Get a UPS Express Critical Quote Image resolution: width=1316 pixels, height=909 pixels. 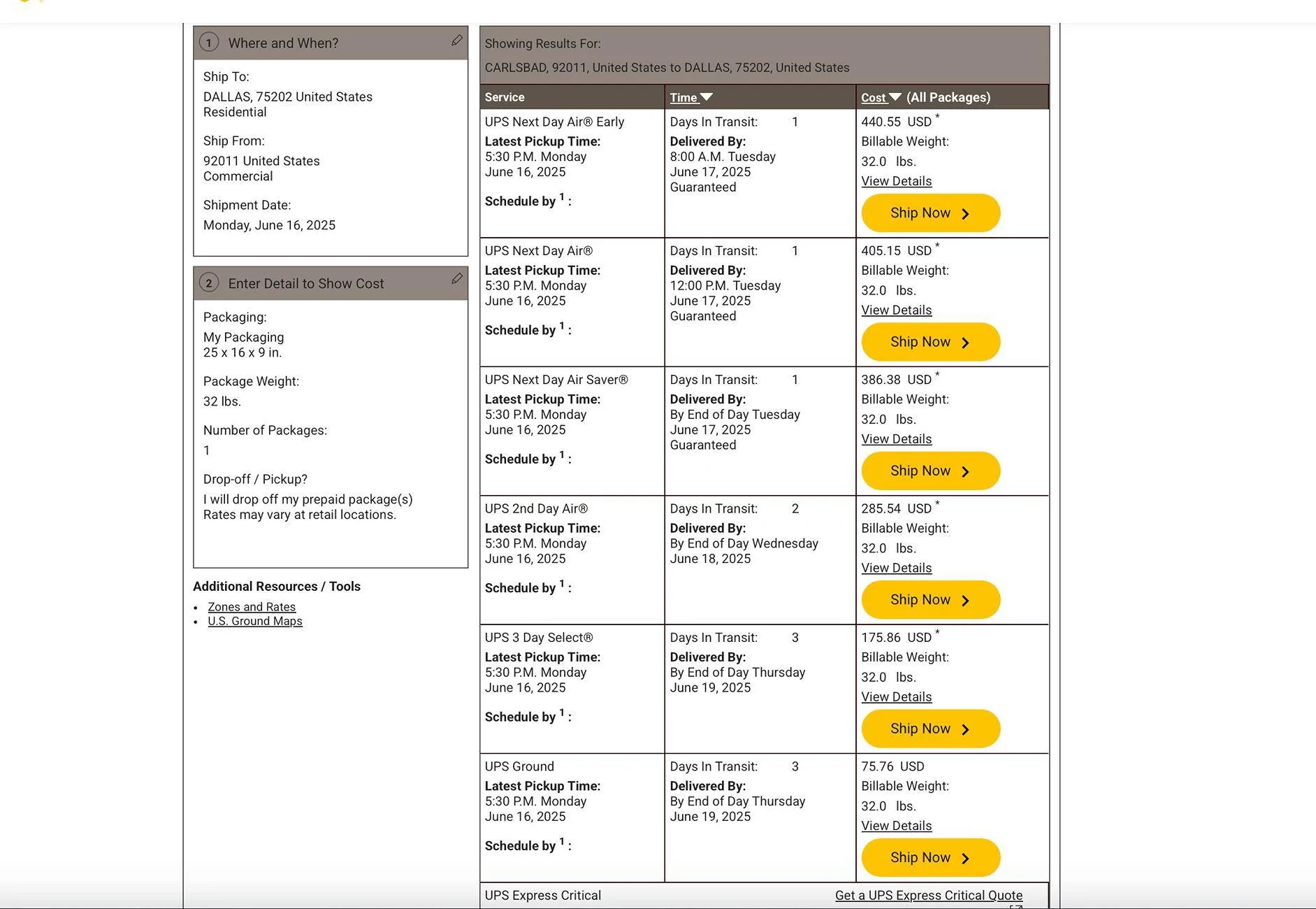point(928,895)
